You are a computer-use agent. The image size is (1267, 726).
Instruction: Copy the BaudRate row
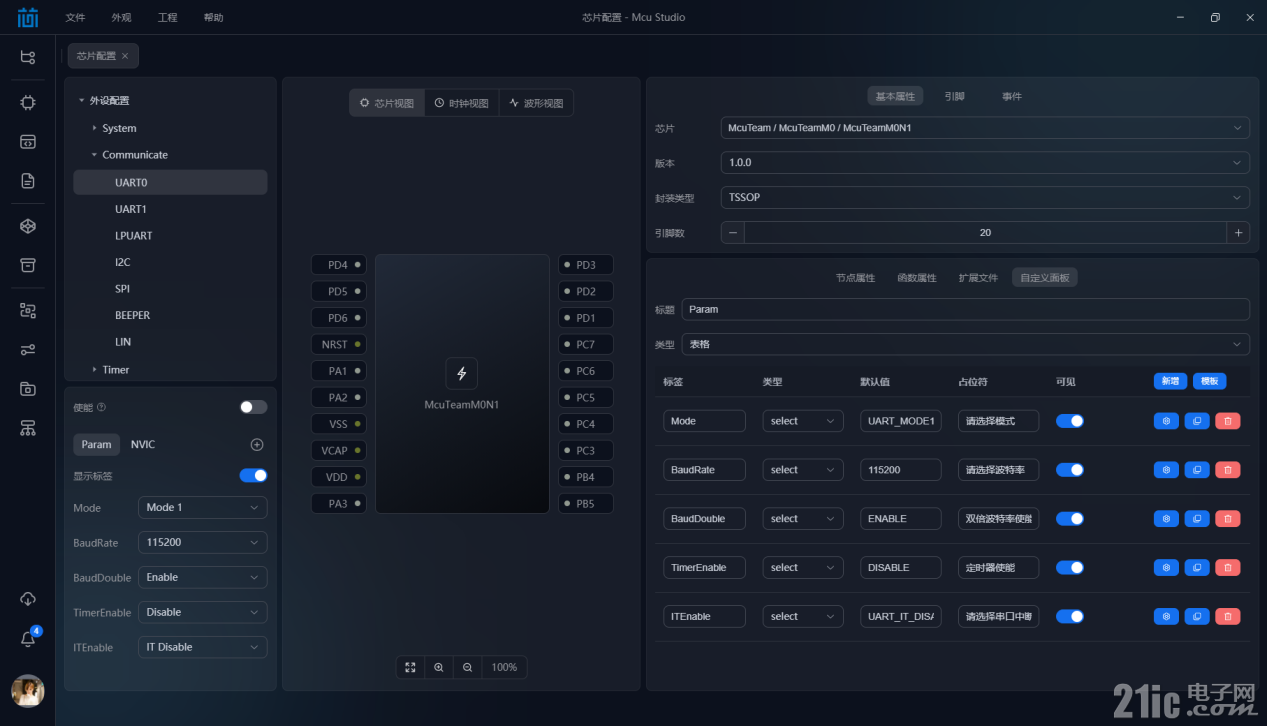pyautogui.click(x=1197, y=470)
